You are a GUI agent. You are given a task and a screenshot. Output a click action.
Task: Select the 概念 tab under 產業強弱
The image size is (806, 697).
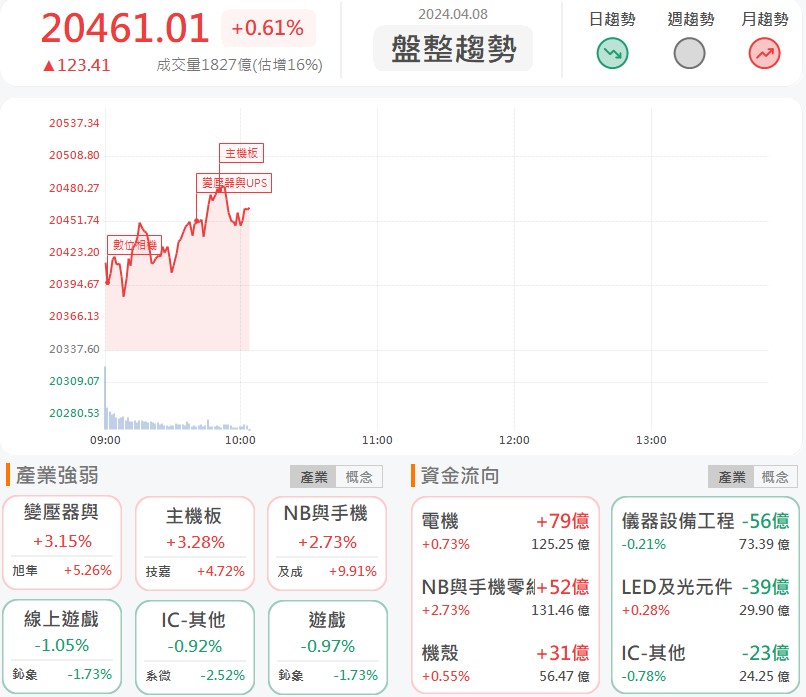[x=359, y=477]
